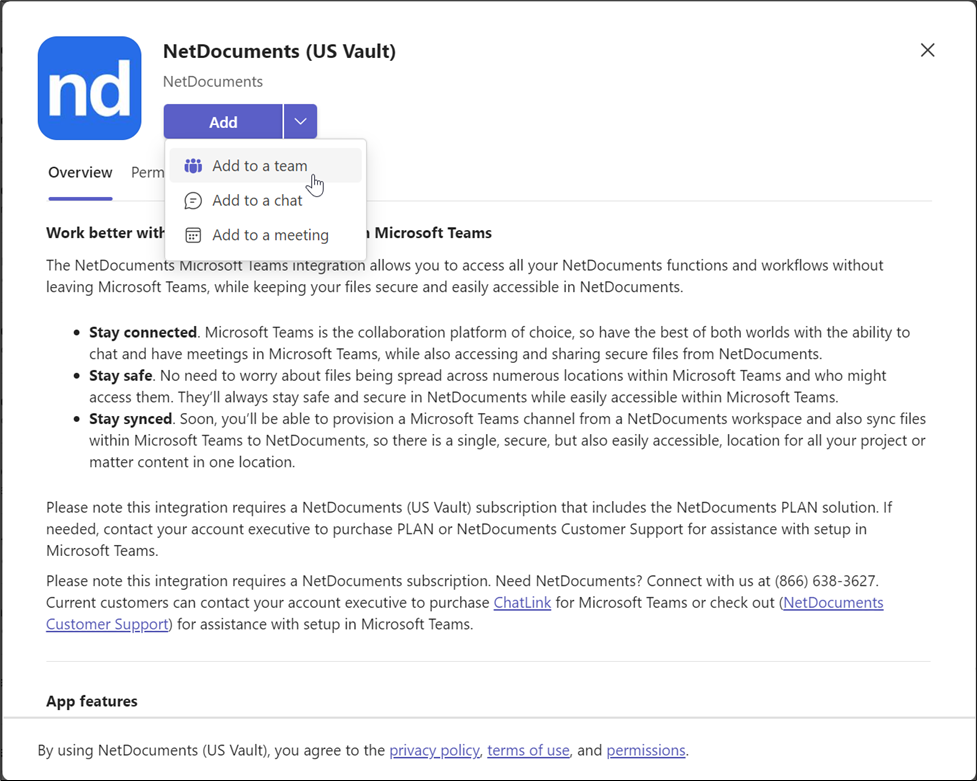The width and height of the screenshot is (977, 781).
Task: Switch to the Overview tab
Action: click(80, 172)
